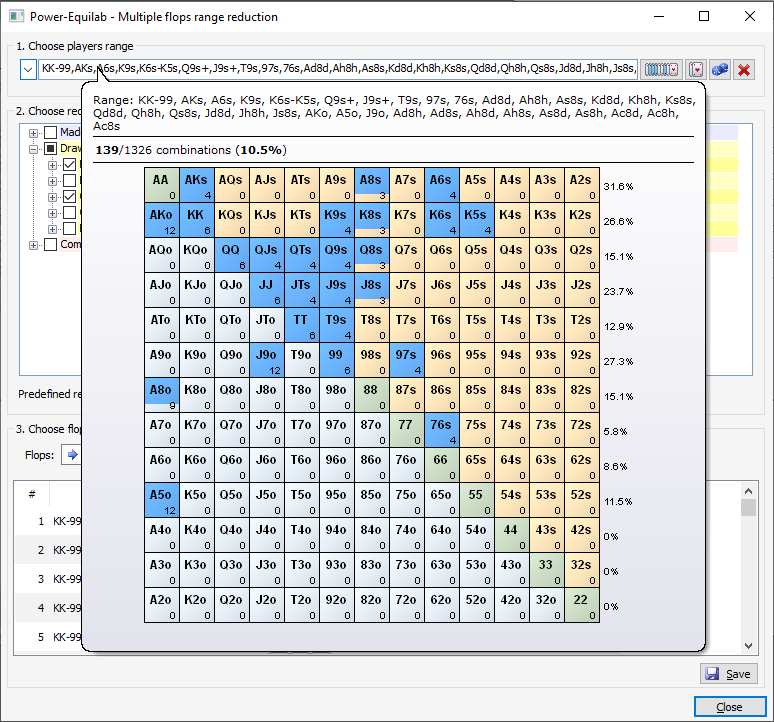Click the Flops: label
Viewport: 774px width, 722px height.
[x=39, y=455]
